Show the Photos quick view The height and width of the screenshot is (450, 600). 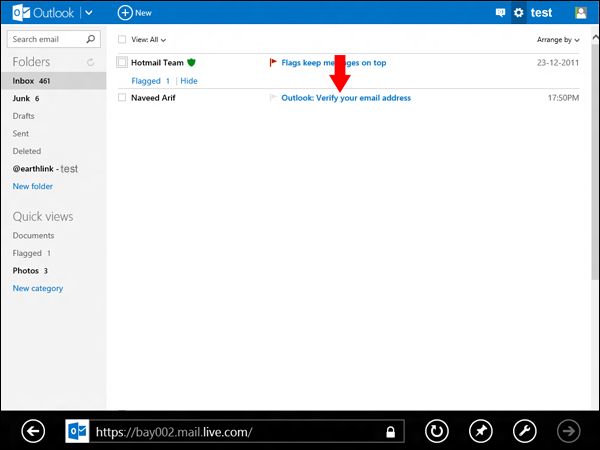30,271
